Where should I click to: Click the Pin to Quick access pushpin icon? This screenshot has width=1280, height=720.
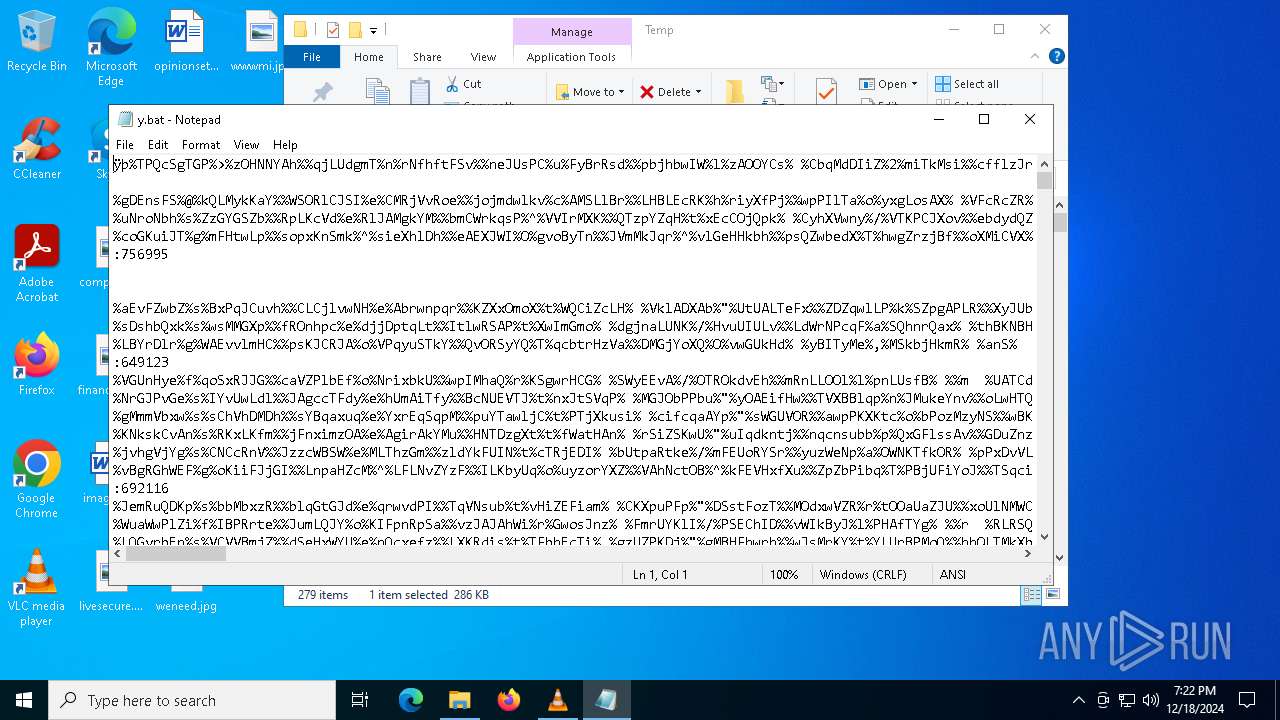[322, 92]
